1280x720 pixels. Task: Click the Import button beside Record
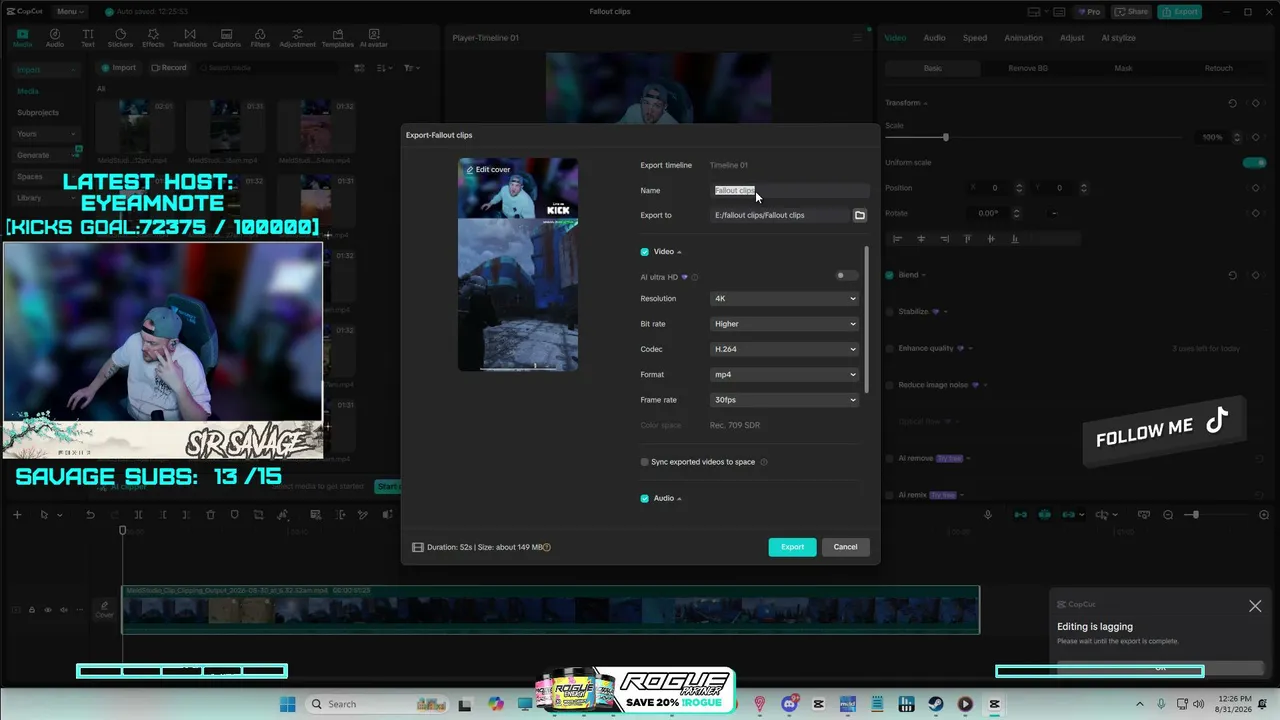(118, 68)
